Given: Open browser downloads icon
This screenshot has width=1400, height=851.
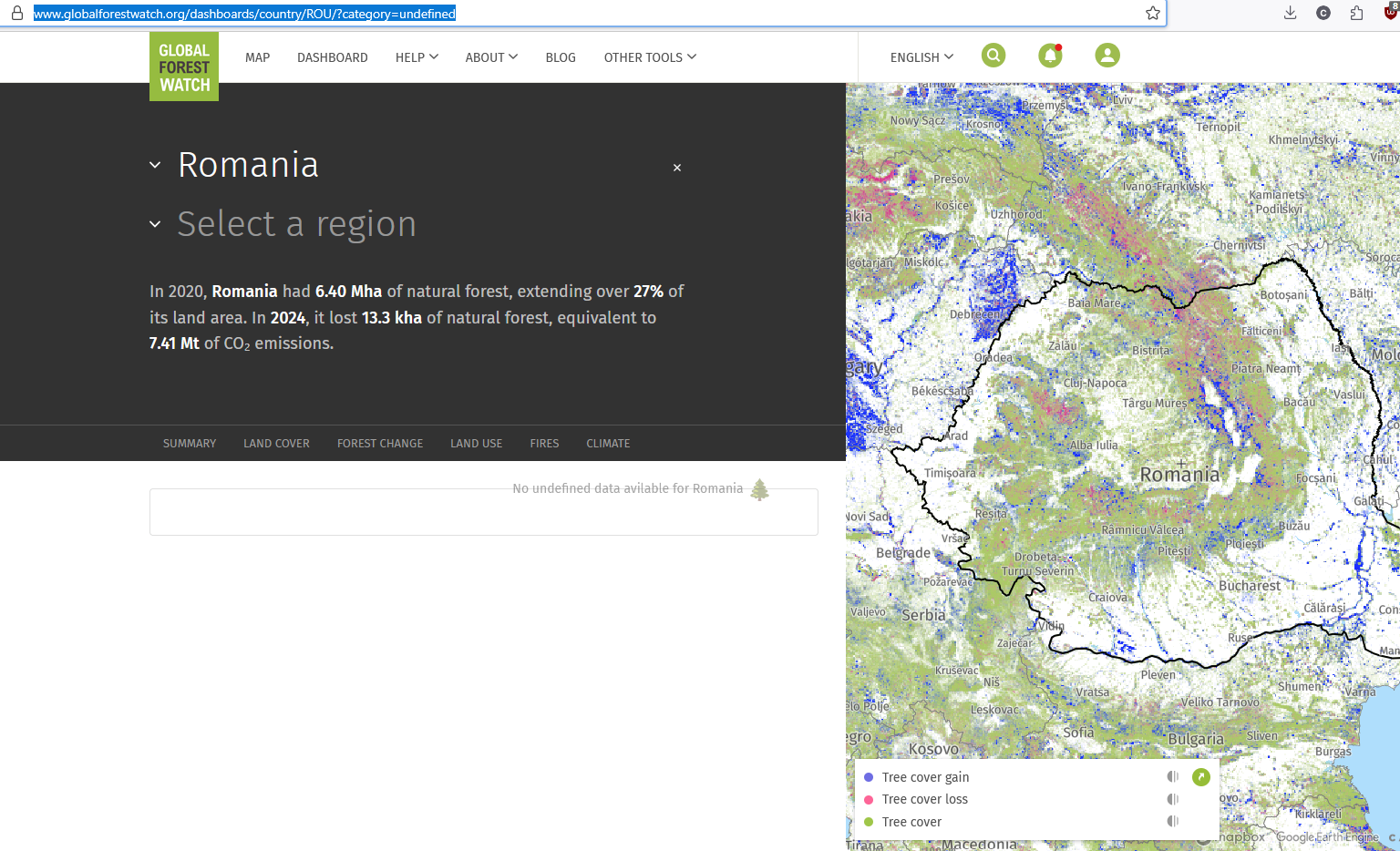Looking at the screenshot, I should coord(1290,13).
